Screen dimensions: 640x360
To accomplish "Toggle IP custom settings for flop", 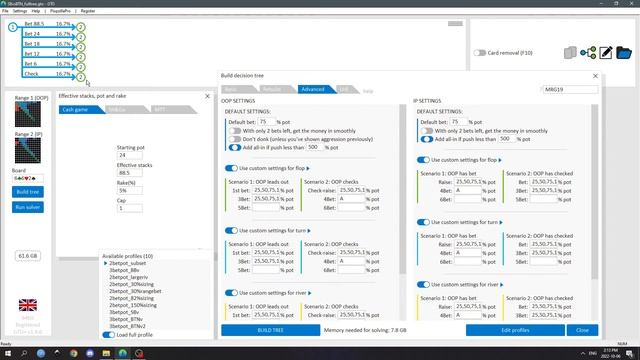I will (423, 160).
